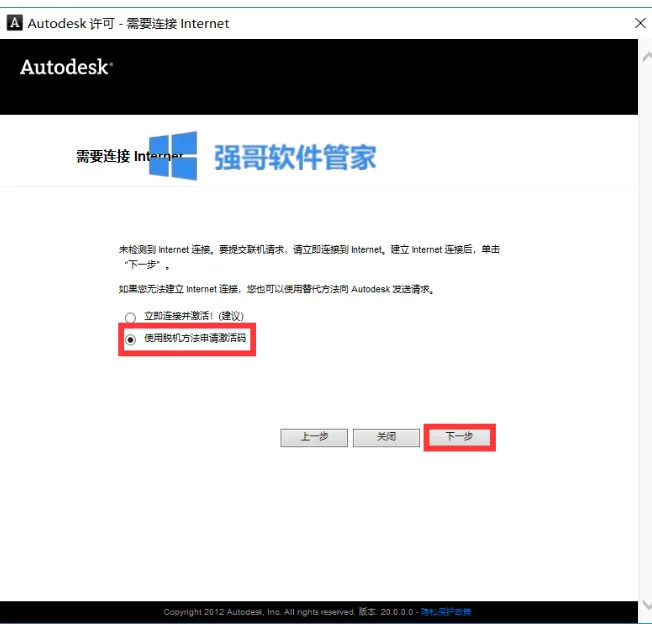Viewport: 652px width, 624px height.
Task: Click the Autodesk logo in the black header
Action: pyautogui.click(x=67, y=67)
